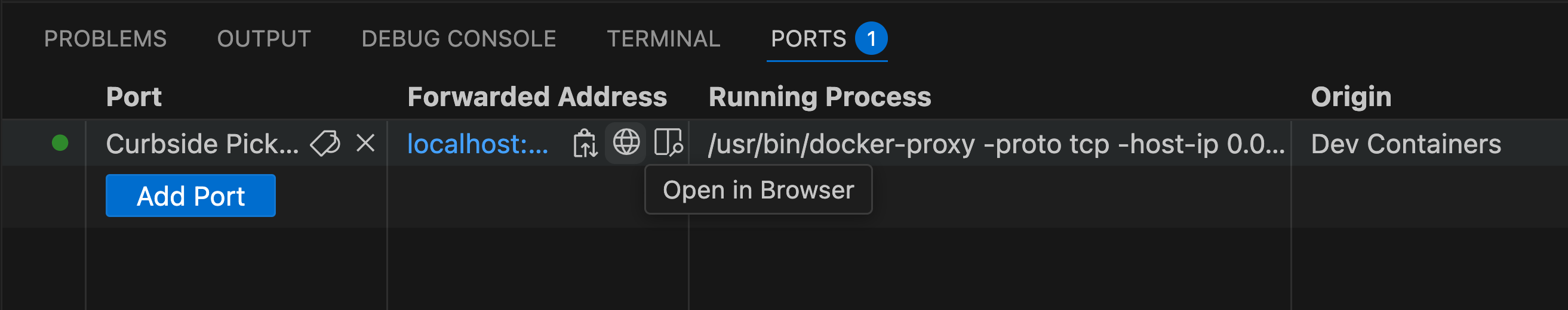Select the Curbside Pick port row label
The width and height of the screenshot is (1568, 310).
202,144
